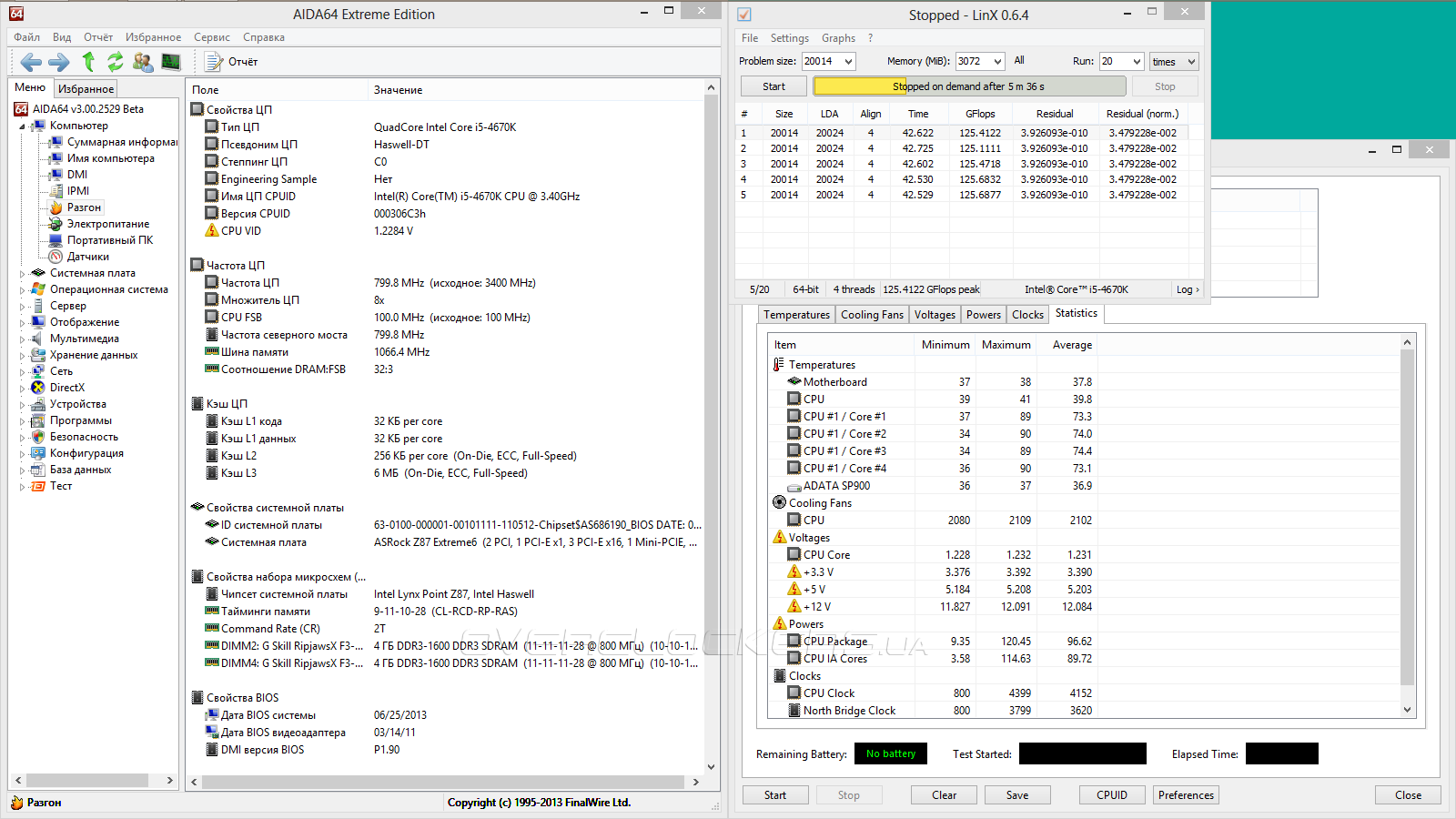Viewport: 1456px width, 819px height.
Task: Refresh the AIDA64 page using green arrows
Action: [115, 62]
